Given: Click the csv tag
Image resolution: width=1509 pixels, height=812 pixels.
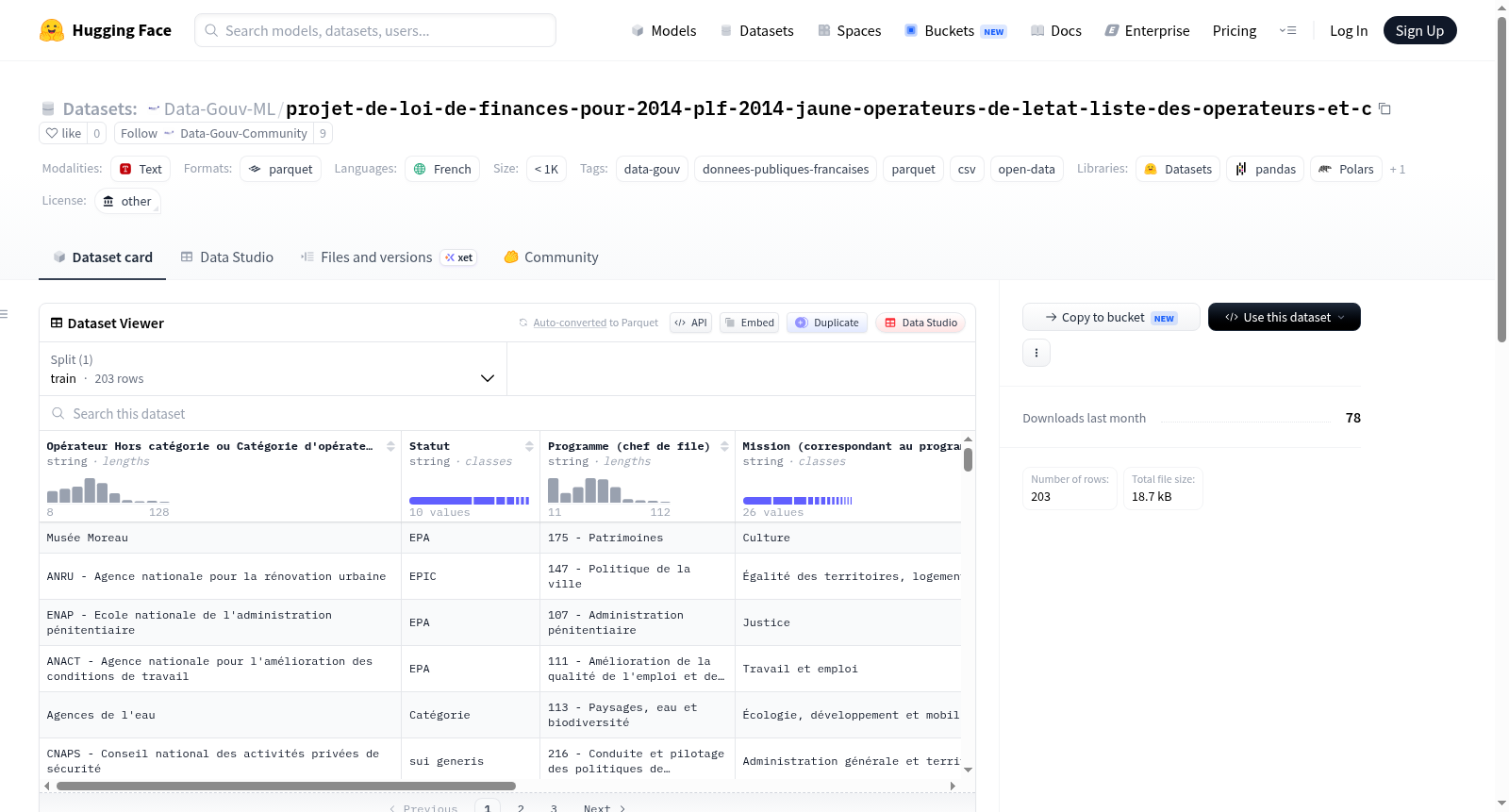Looking at the screenshot, I should (x=967, y=169).
